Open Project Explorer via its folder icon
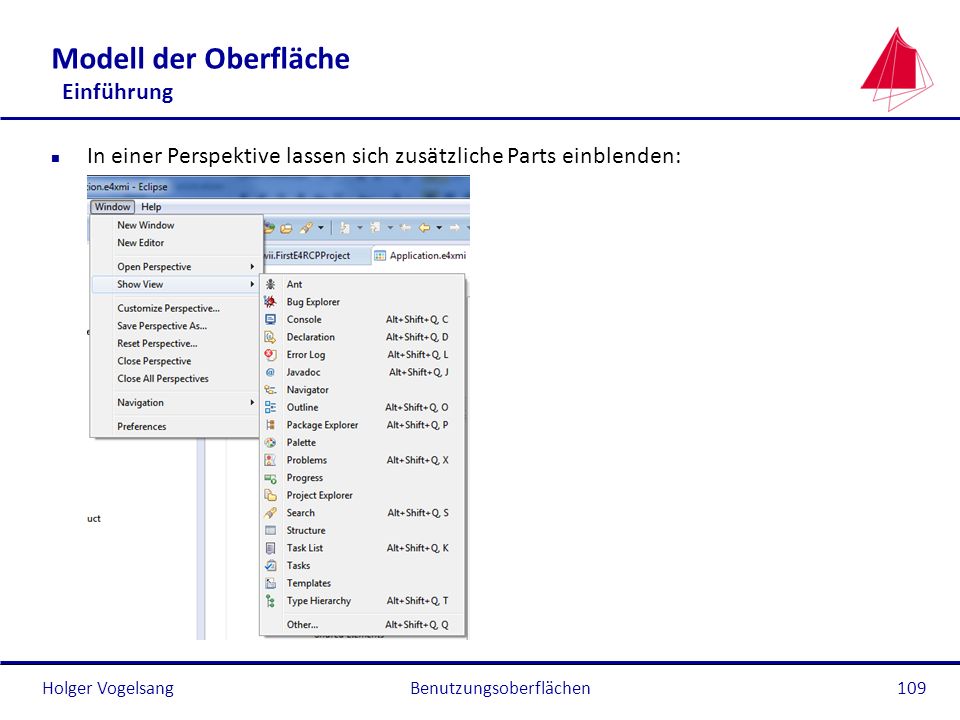The width and height of the screenshot is (960, 720). [271, 495]
